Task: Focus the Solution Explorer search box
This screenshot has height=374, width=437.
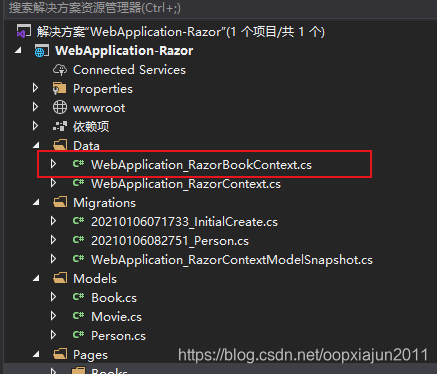Action: (220, 8)
